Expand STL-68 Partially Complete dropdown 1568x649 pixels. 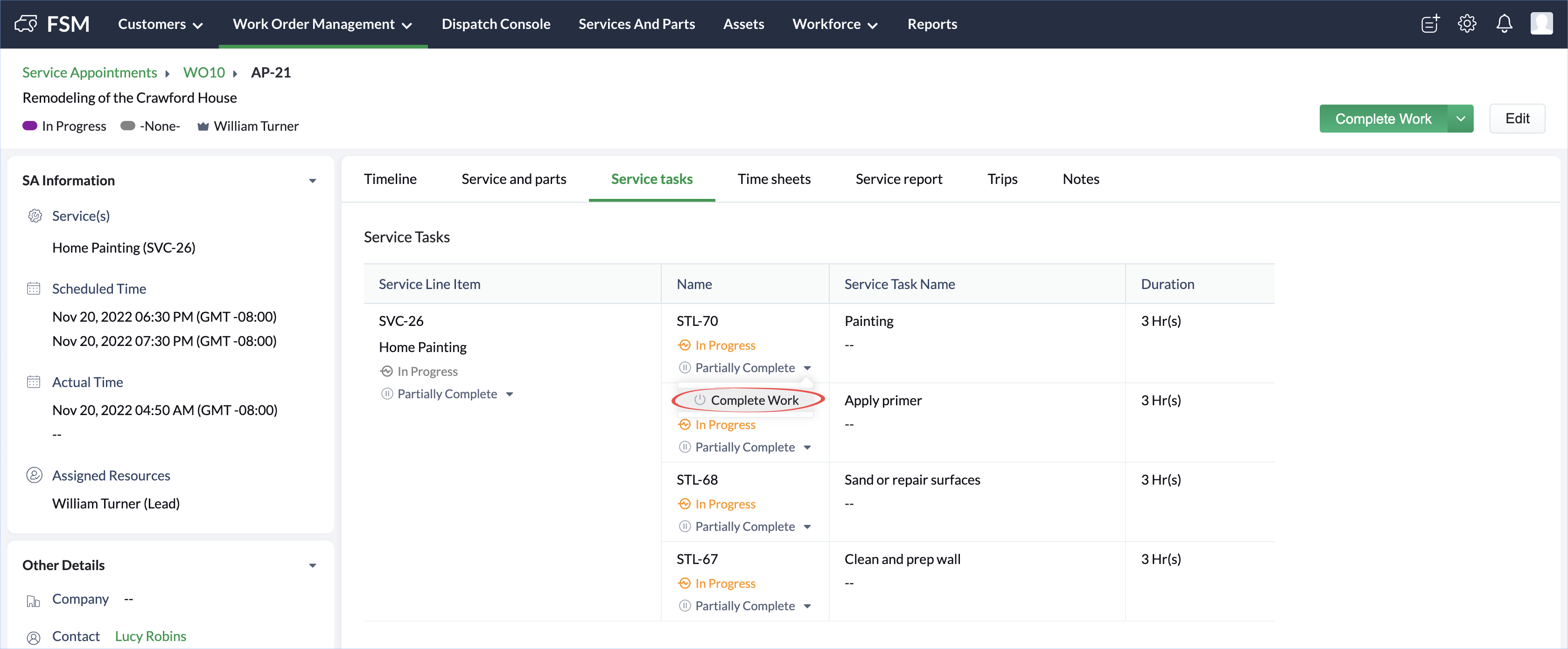tap(807, 527)
